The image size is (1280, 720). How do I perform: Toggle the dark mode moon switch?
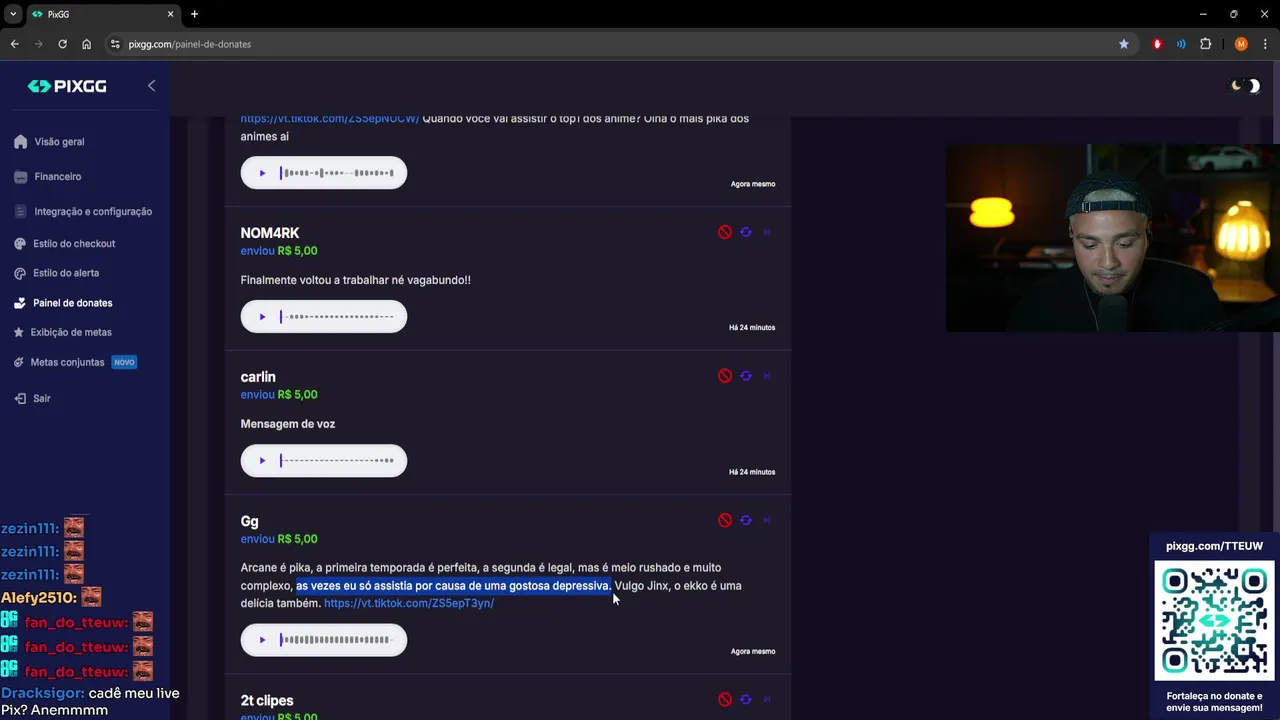[x=1245, y=86]
